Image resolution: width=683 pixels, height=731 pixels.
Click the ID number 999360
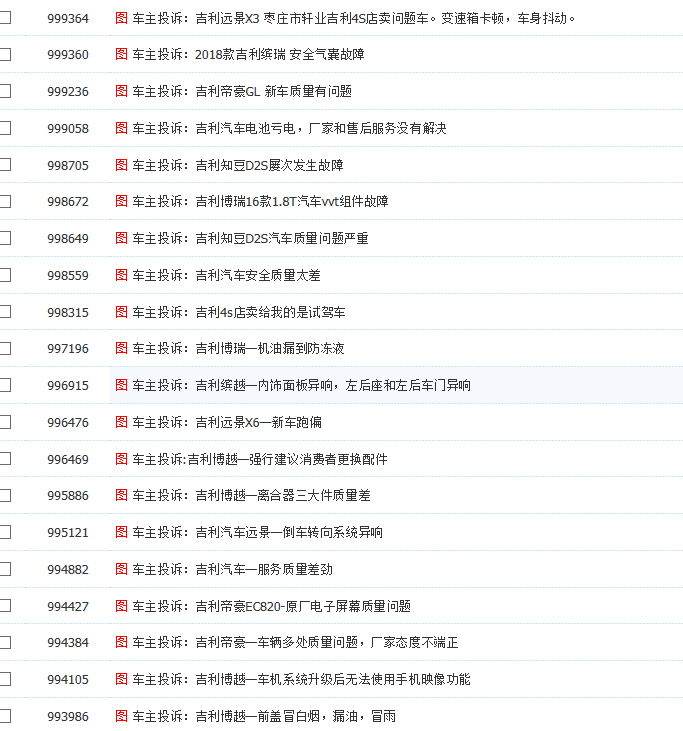tap(68, 55)
